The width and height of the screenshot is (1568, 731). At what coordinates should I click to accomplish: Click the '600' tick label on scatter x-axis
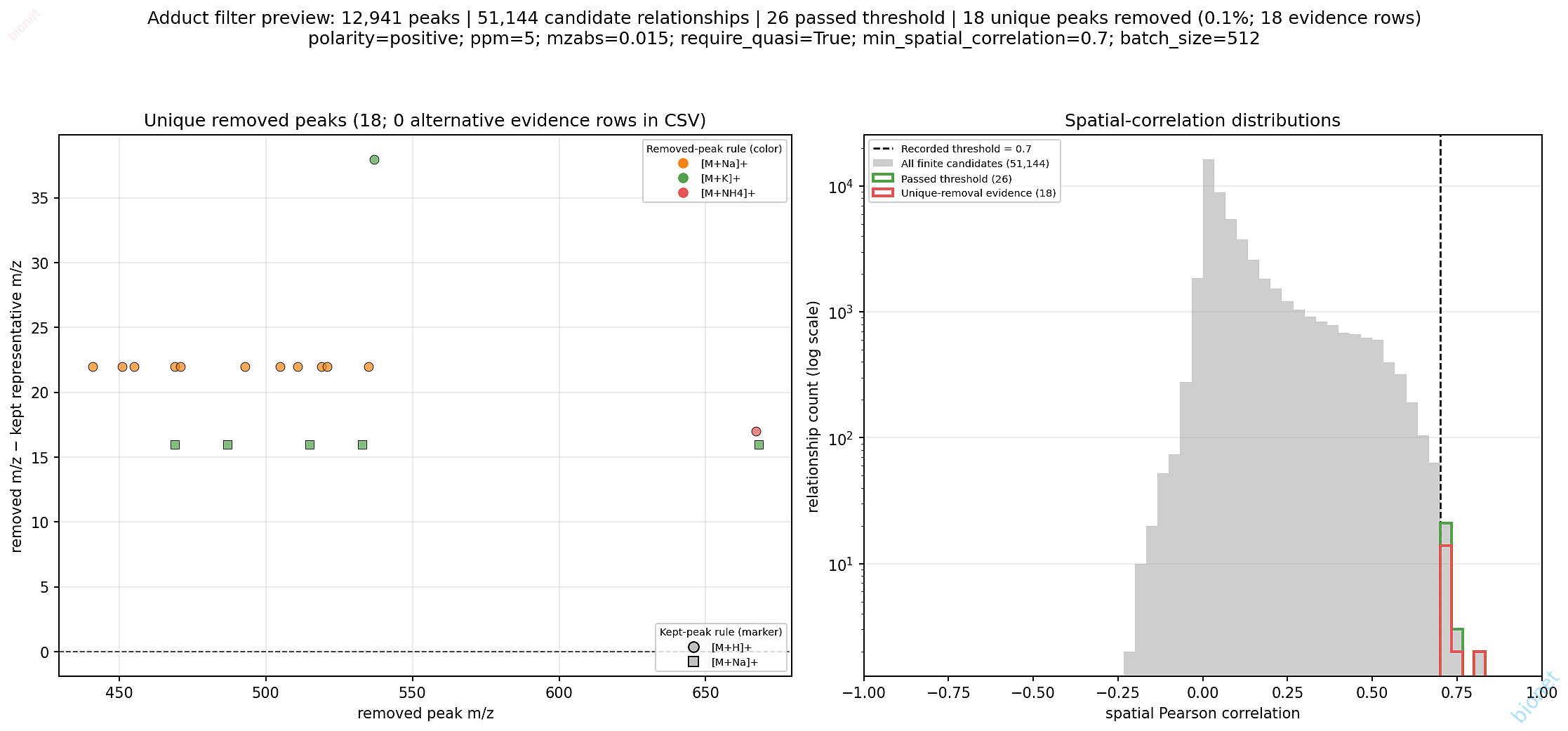coord(559,693)
